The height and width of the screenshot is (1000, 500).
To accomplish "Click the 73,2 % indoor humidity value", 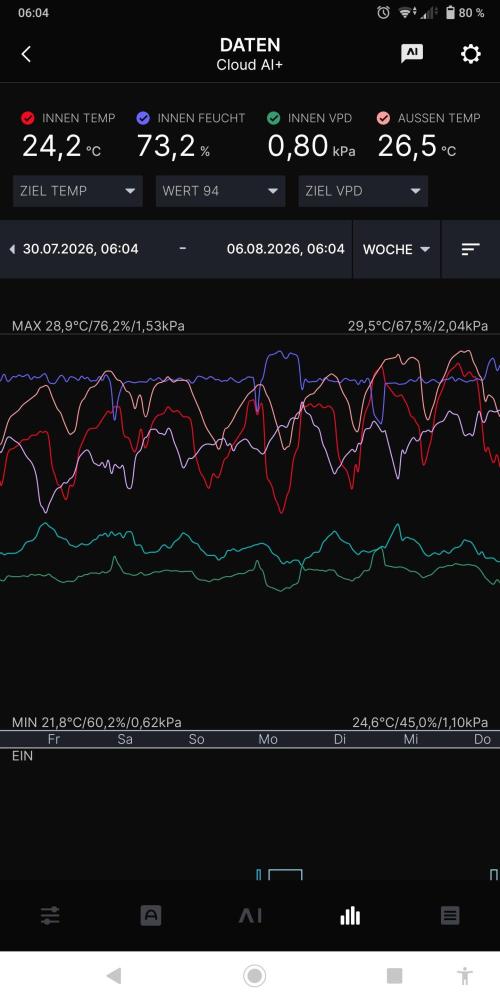I will pyautogui.click(x=173, y=146).
